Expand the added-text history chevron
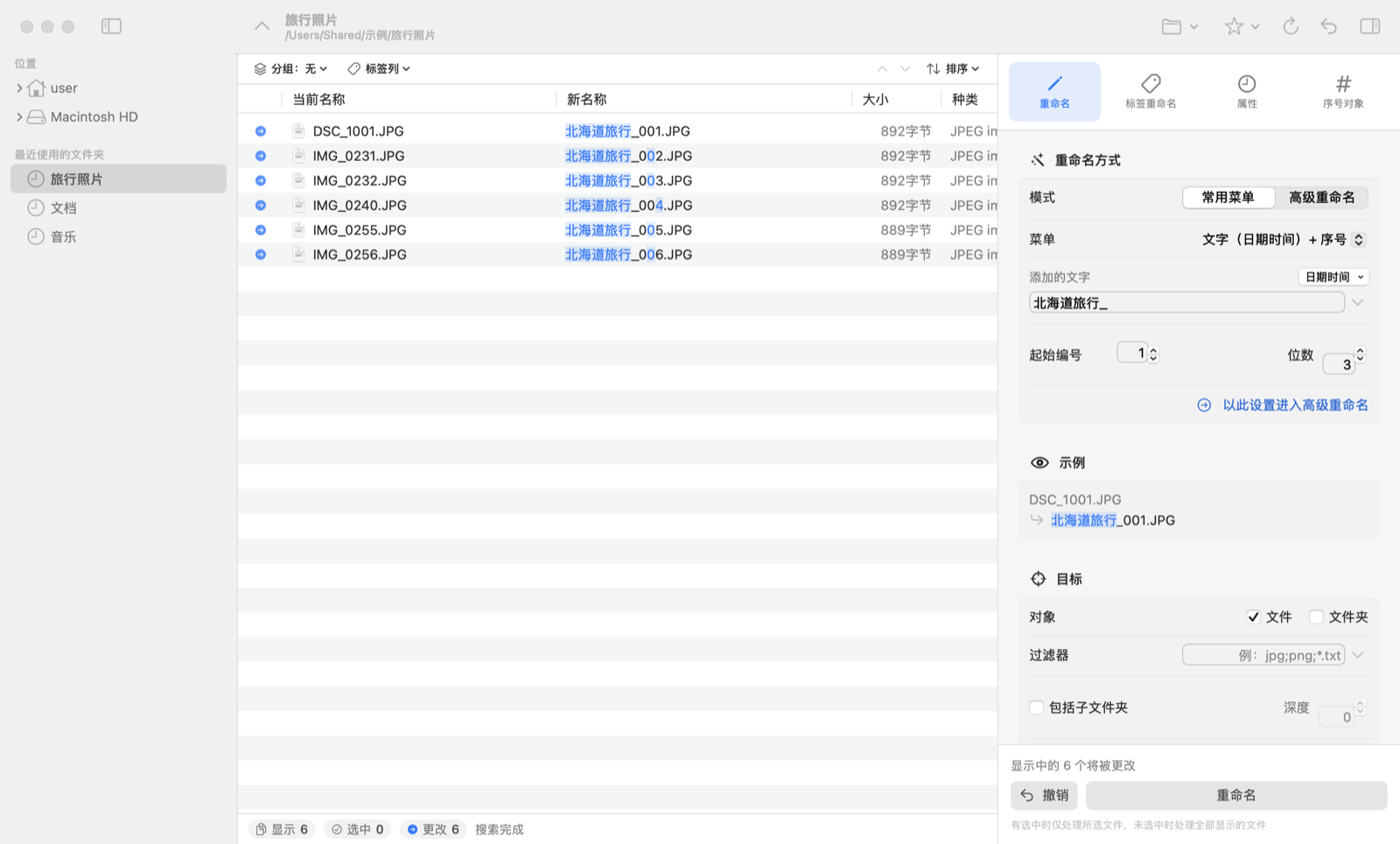Image resolution: width=1400 pixels, height=844 pixels. click(1358, 303)
